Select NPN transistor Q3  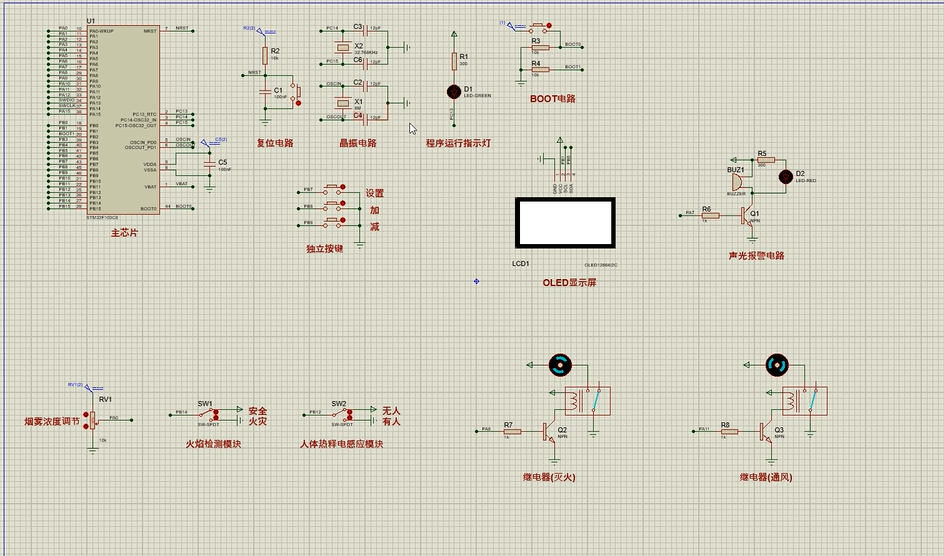tap(766, 431)
